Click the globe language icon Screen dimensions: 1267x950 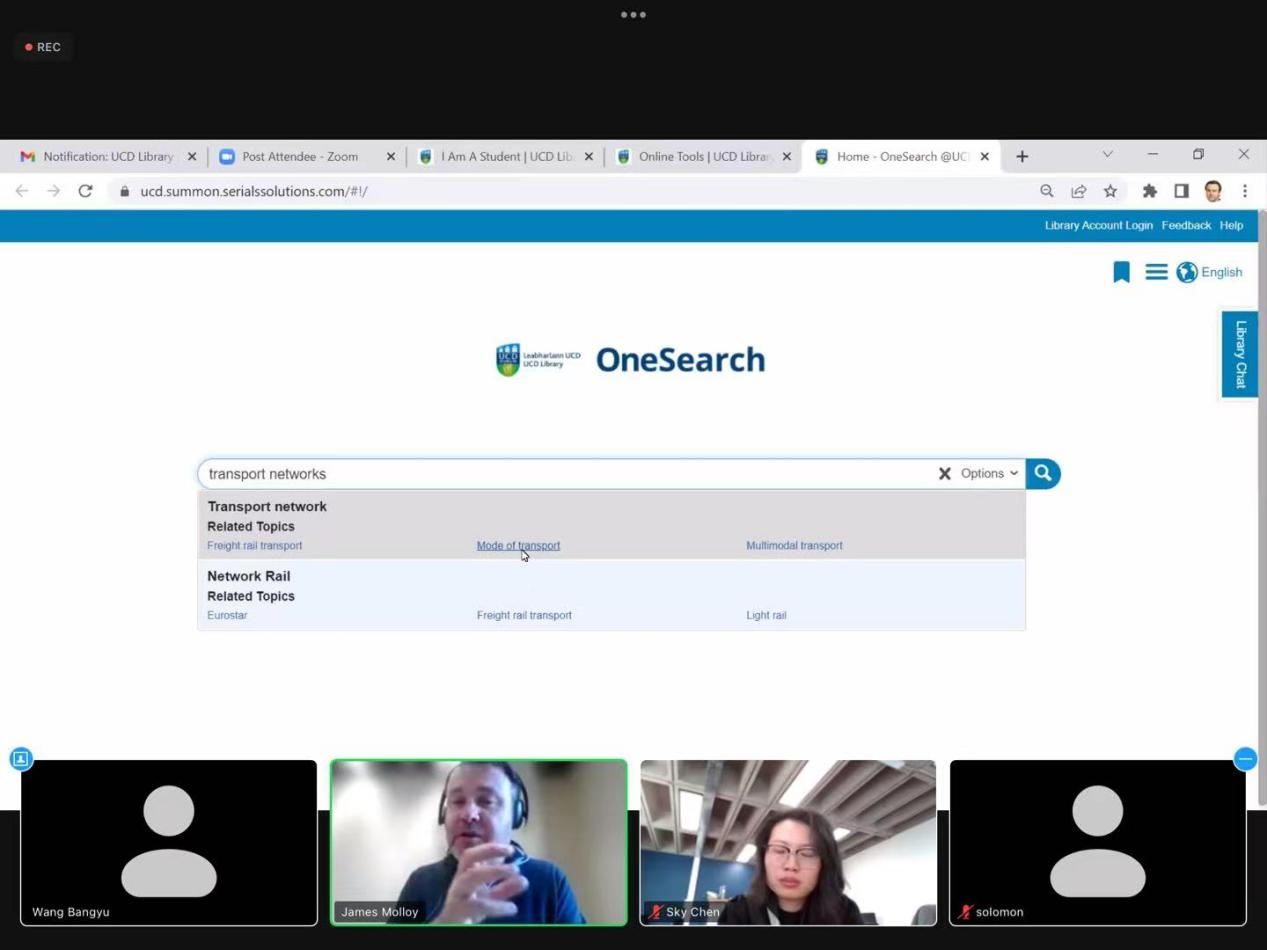tap(1187, 272)
